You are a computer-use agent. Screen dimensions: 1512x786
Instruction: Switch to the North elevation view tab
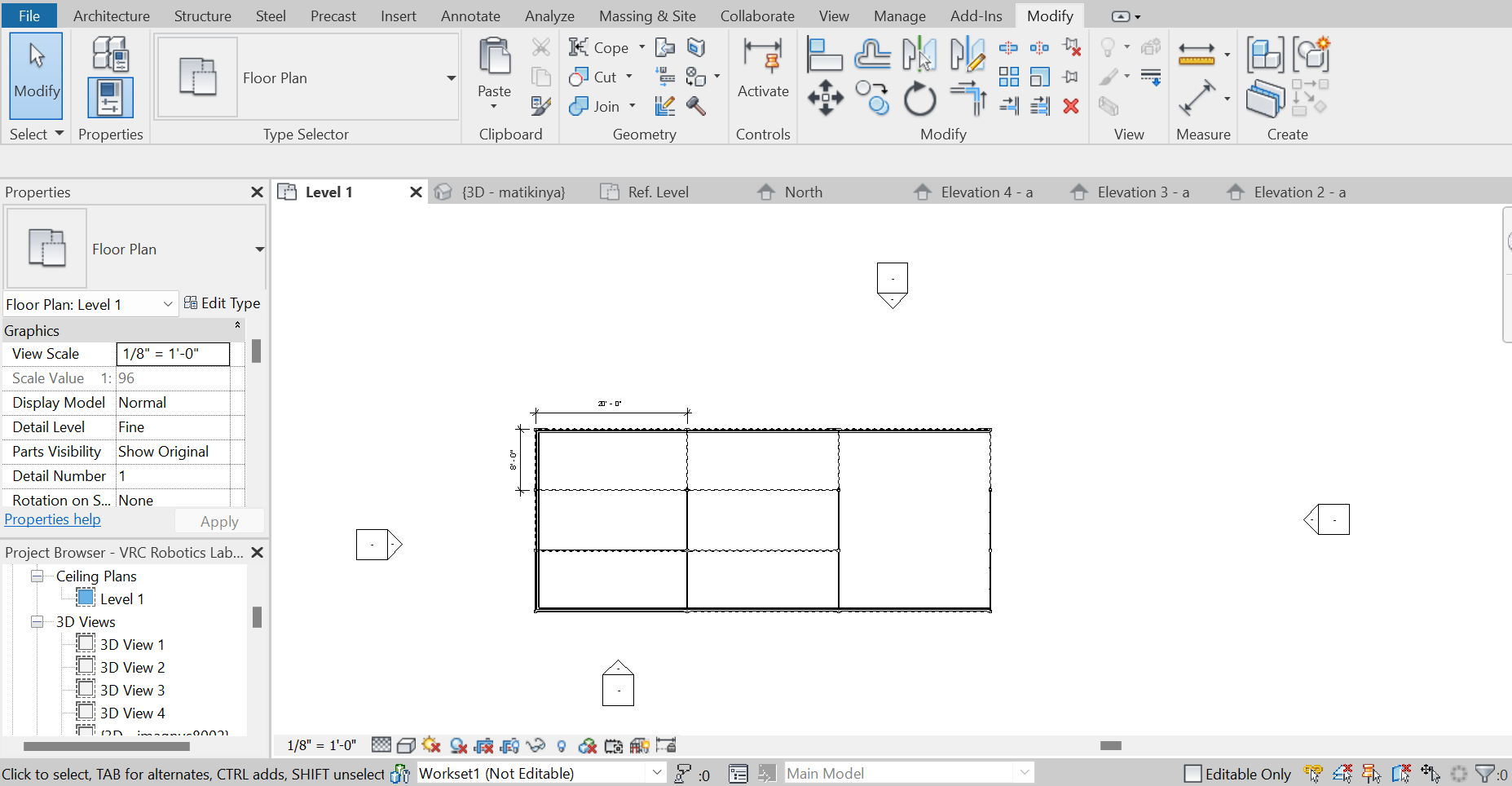pos(804,192)
